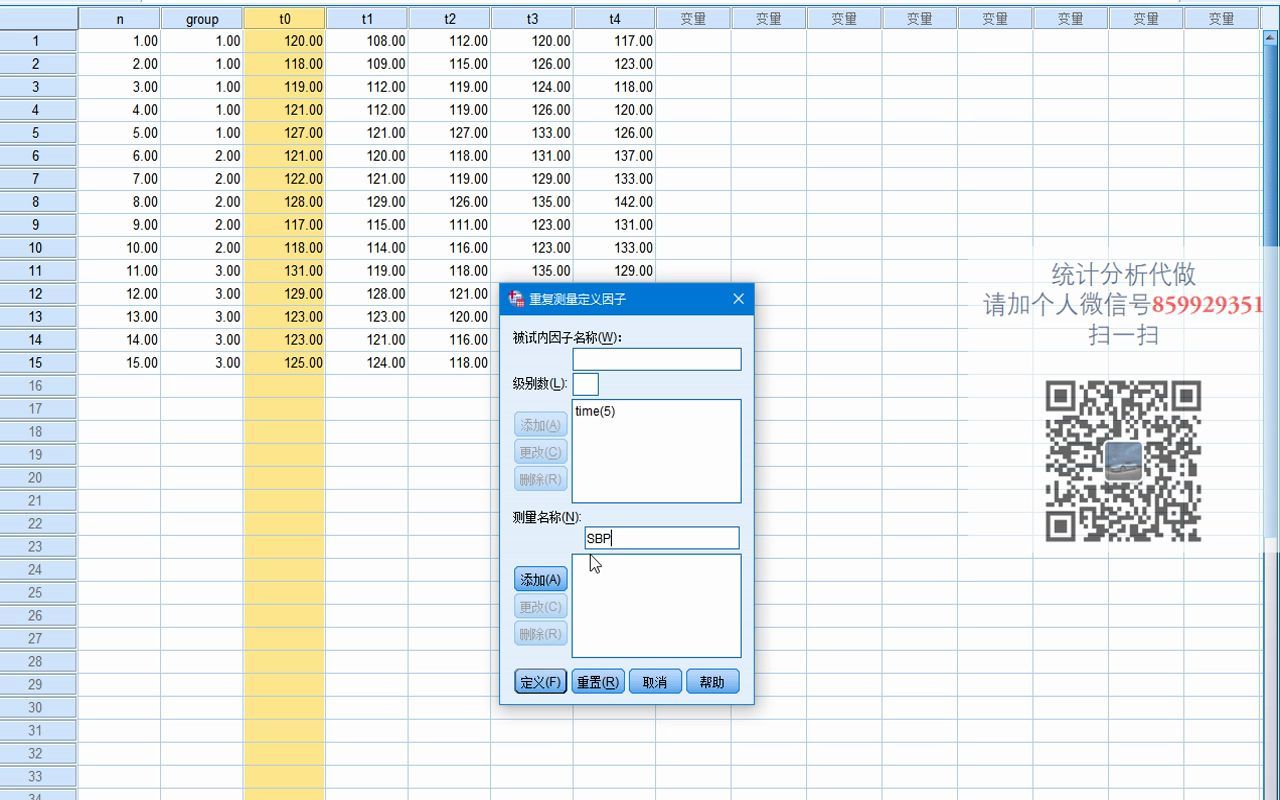
Task: Click t2 cell 111.00 in row 9
Action: pyautogui.click(x=450, y=225)
